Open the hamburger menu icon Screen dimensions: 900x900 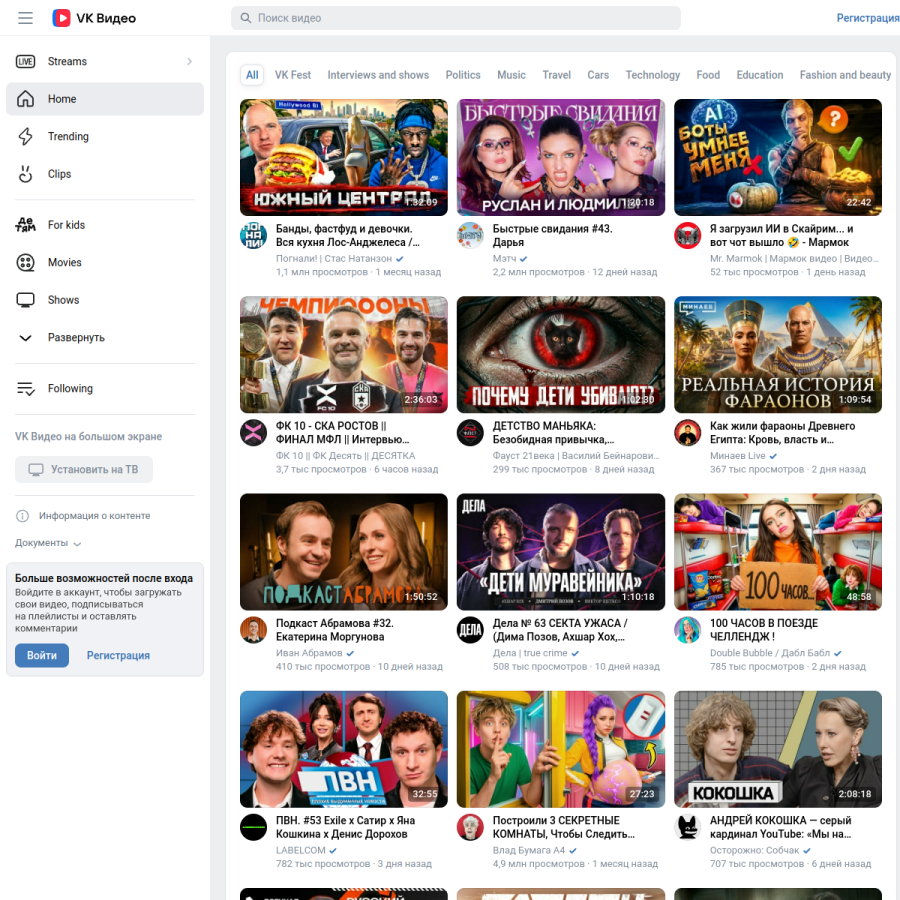[x=25, y=18]
